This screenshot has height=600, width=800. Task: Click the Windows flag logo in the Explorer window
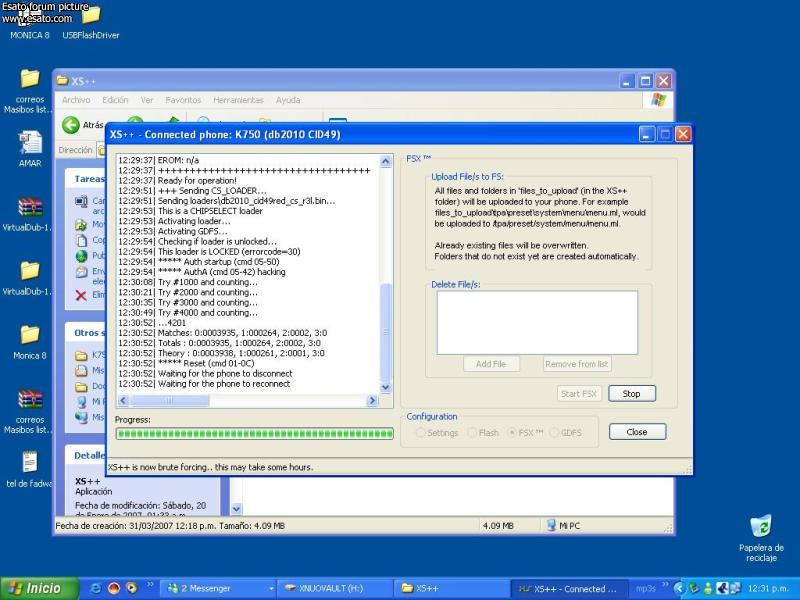pos(658,99)
